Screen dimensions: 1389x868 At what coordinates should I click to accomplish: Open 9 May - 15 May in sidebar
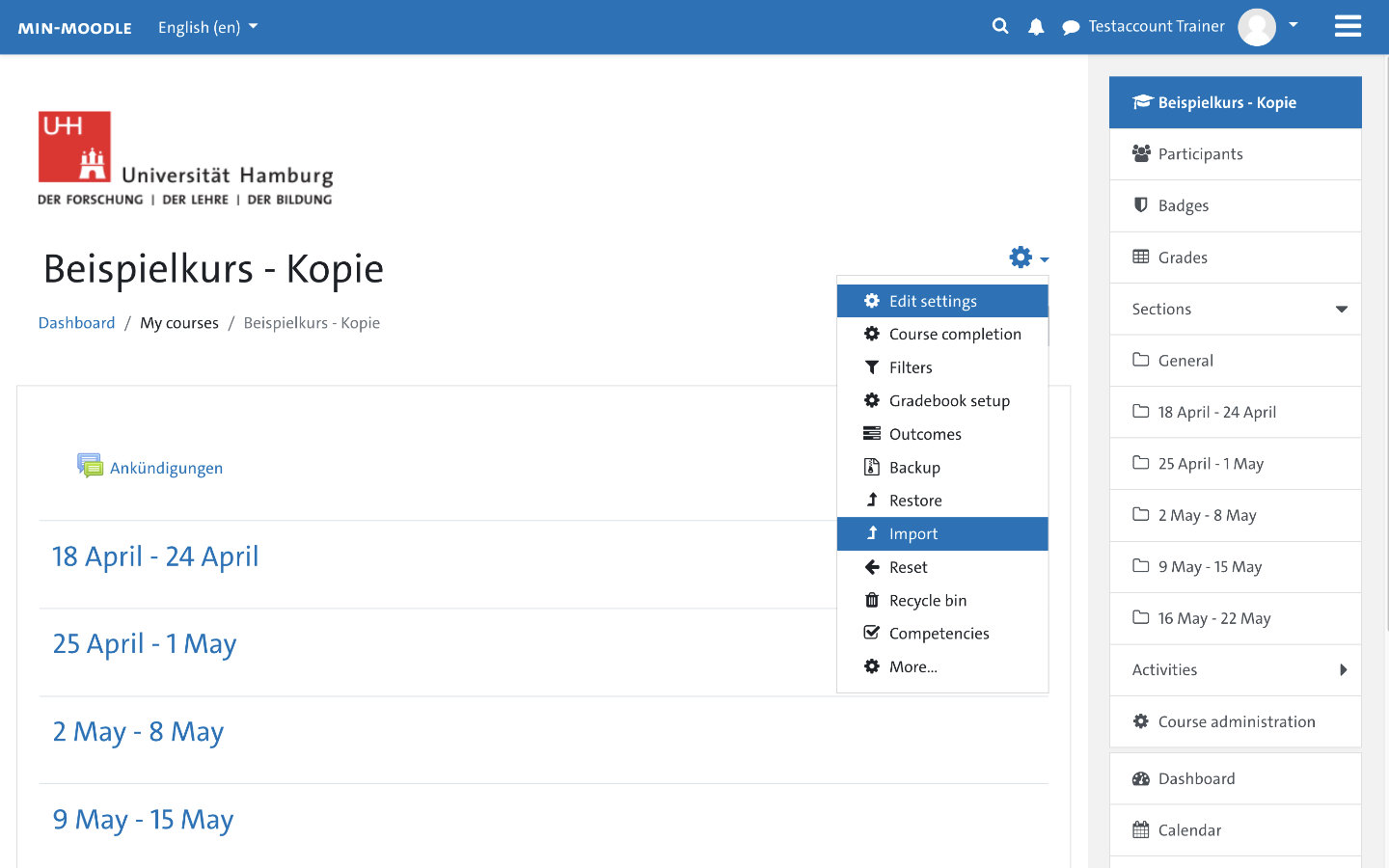(x=1235, y=567)
